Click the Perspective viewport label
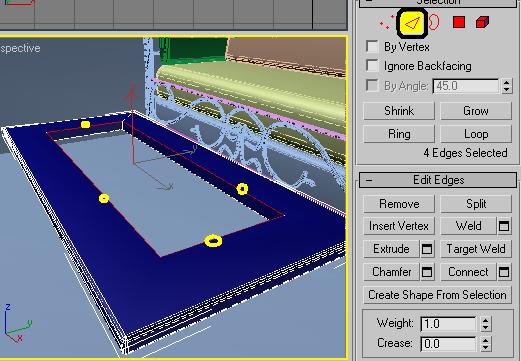The height and width of the screenshot is (361, 521). [x=20, y=48]
